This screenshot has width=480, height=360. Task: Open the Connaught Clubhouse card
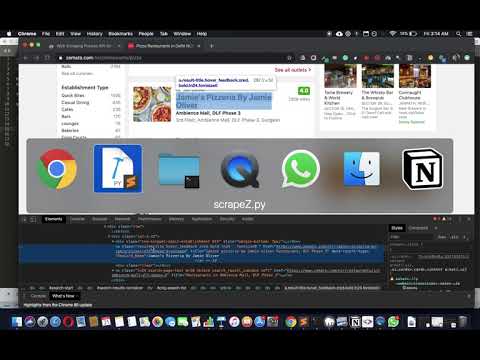[415, 93]
